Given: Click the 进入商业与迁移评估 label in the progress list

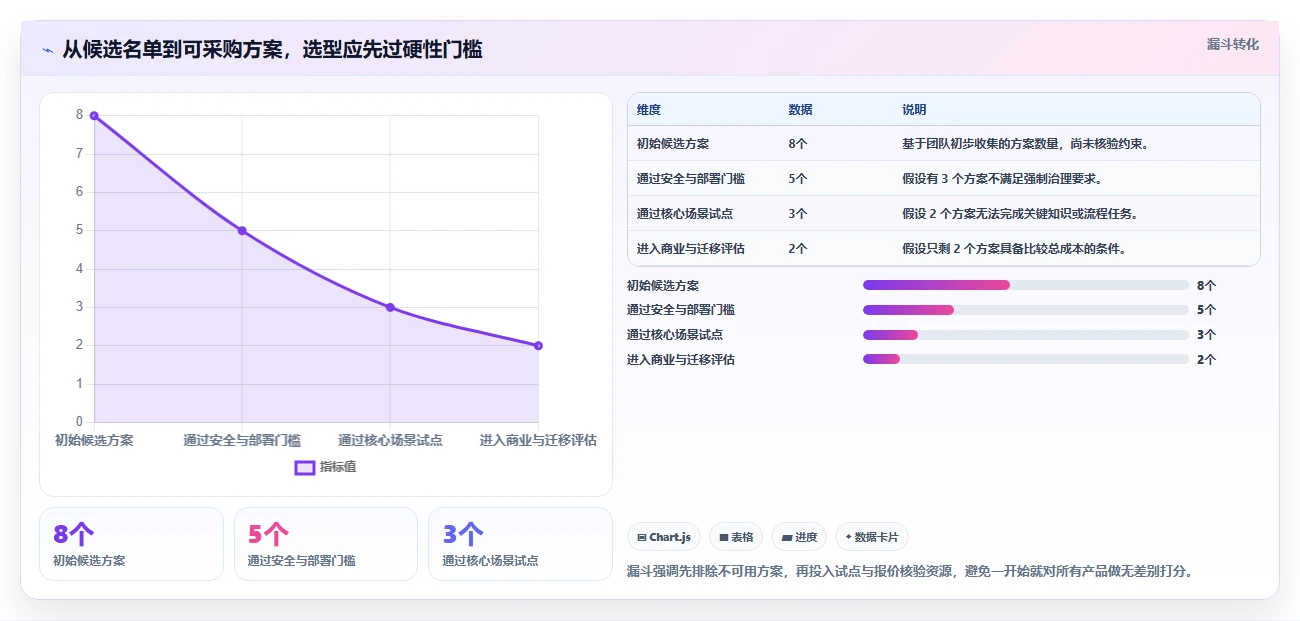Looking at the screenshot, I should click(681, 359).
